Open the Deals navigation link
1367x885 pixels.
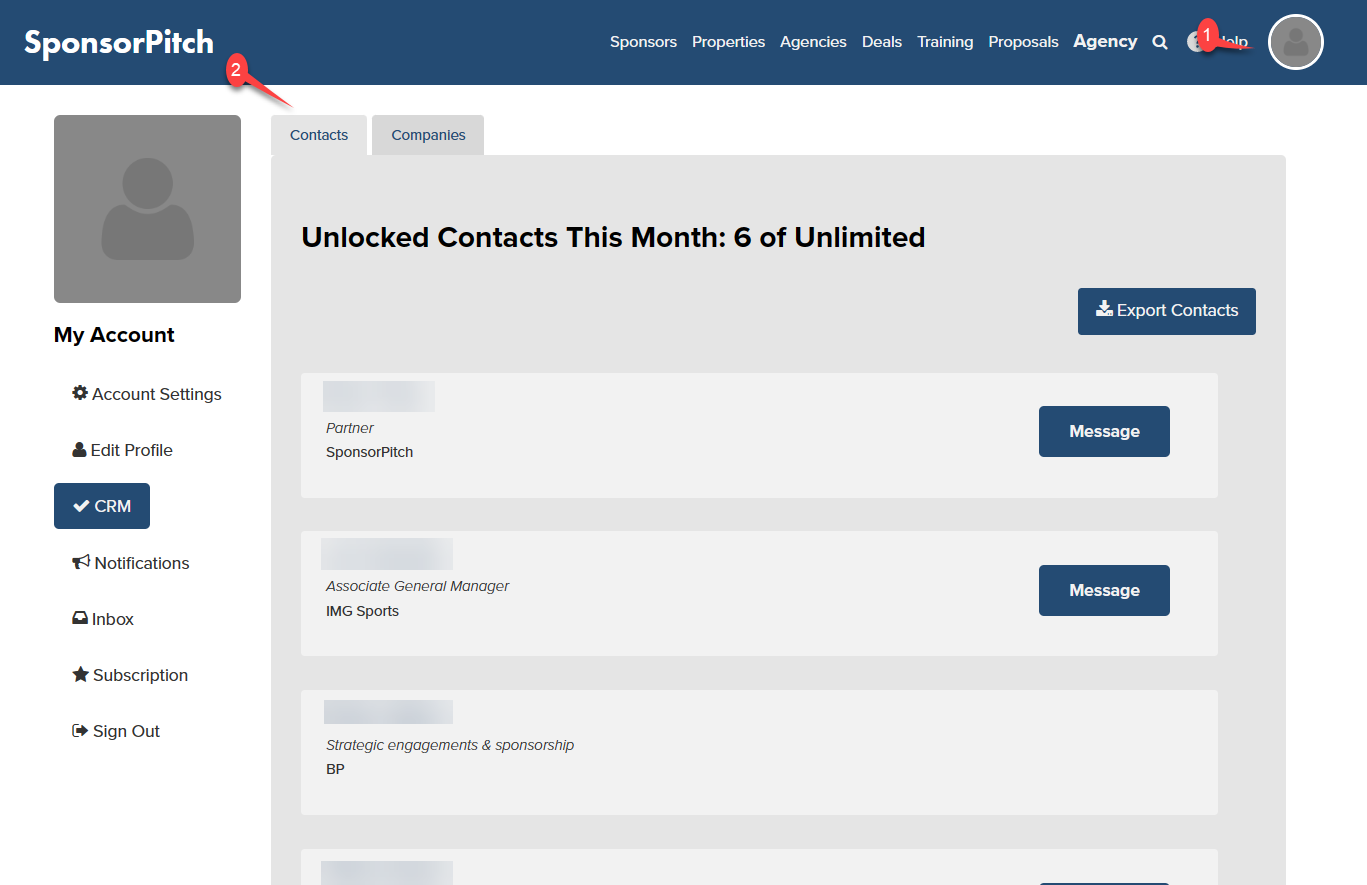coord(882,42)
